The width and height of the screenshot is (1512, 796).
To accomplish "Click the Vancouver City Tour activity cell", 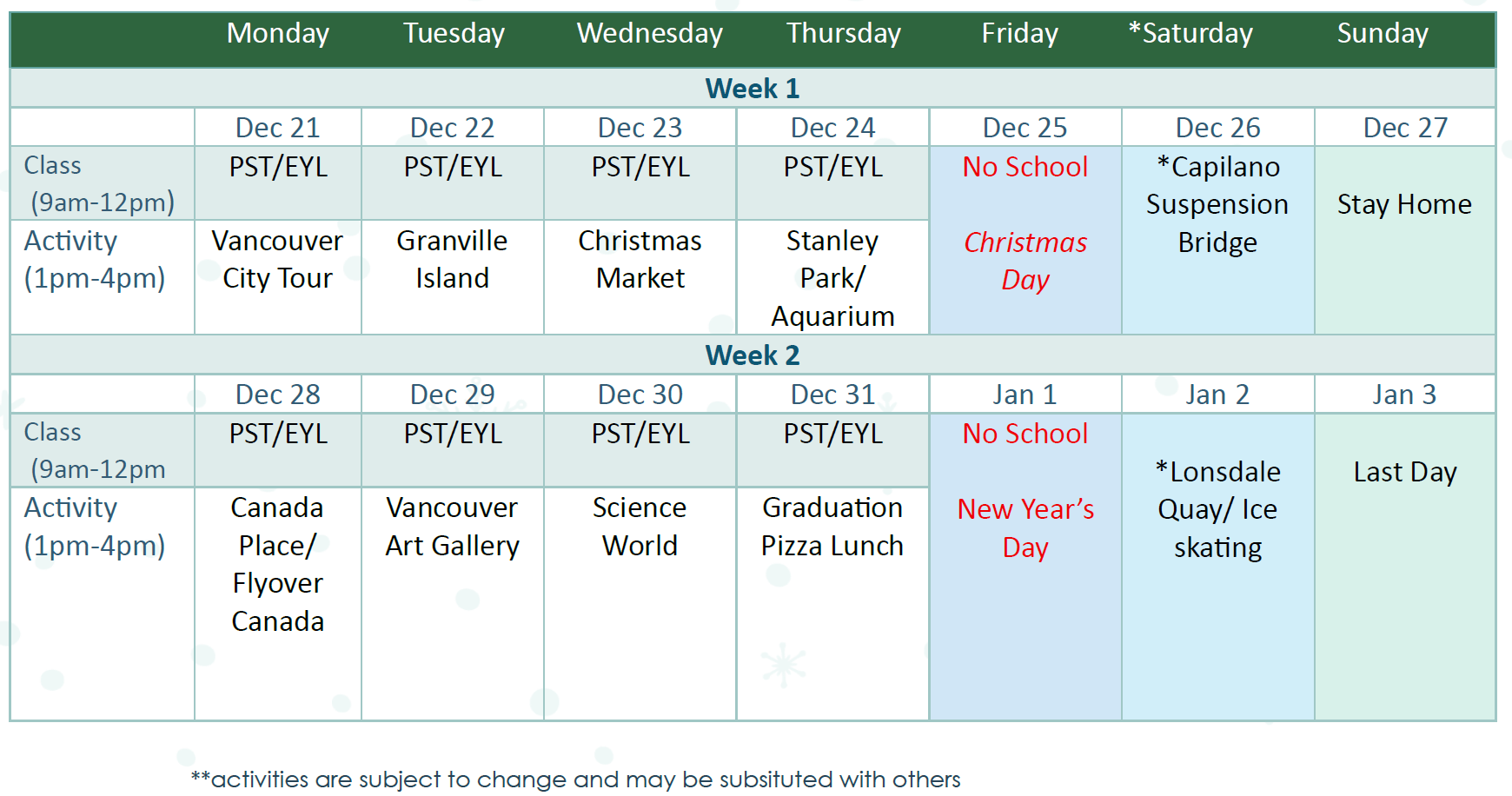I will 278,277.
